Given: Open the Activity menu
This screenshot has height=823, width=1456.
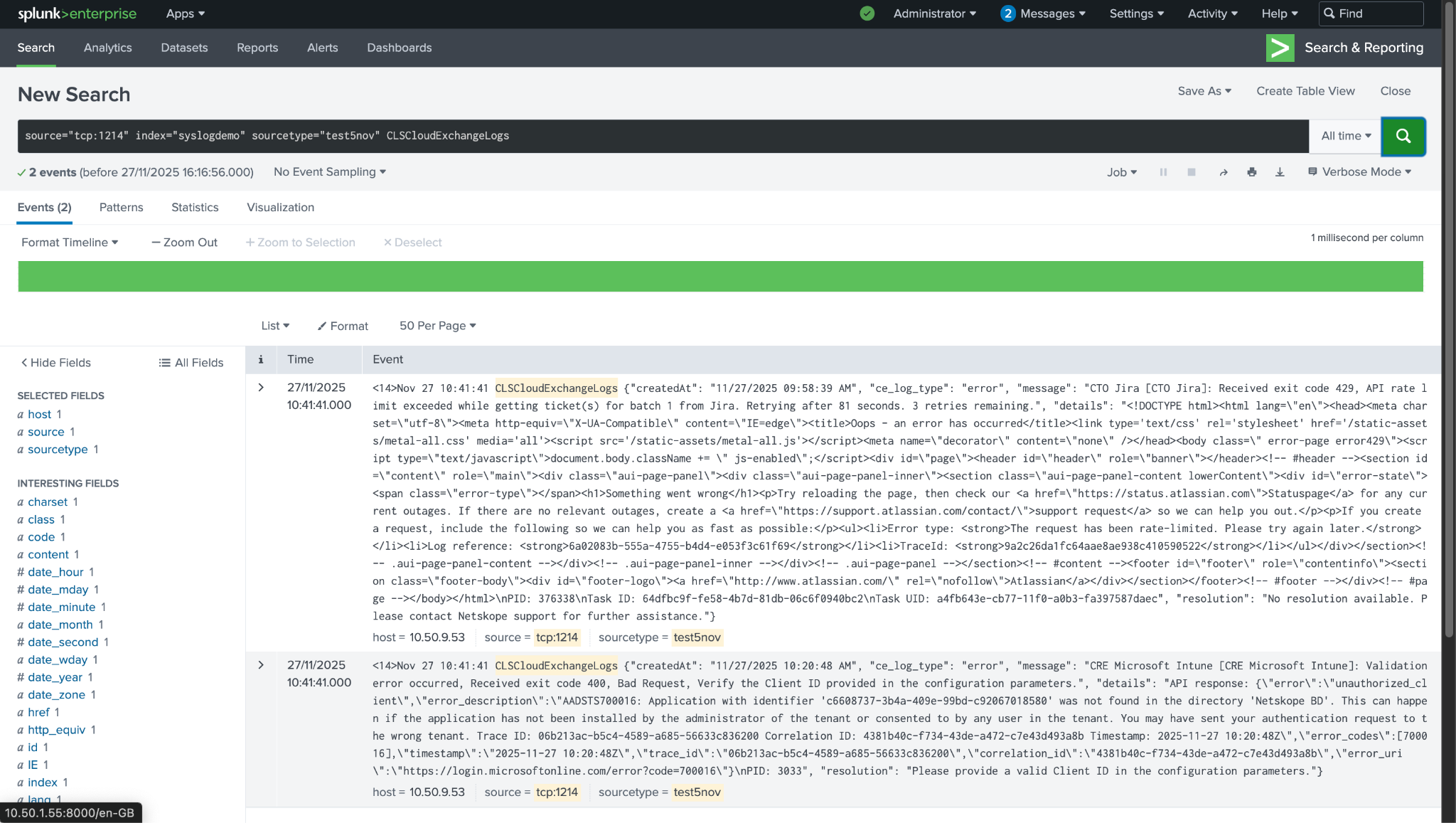Looking at the screenshot, I should click(x=1213, y=14).
